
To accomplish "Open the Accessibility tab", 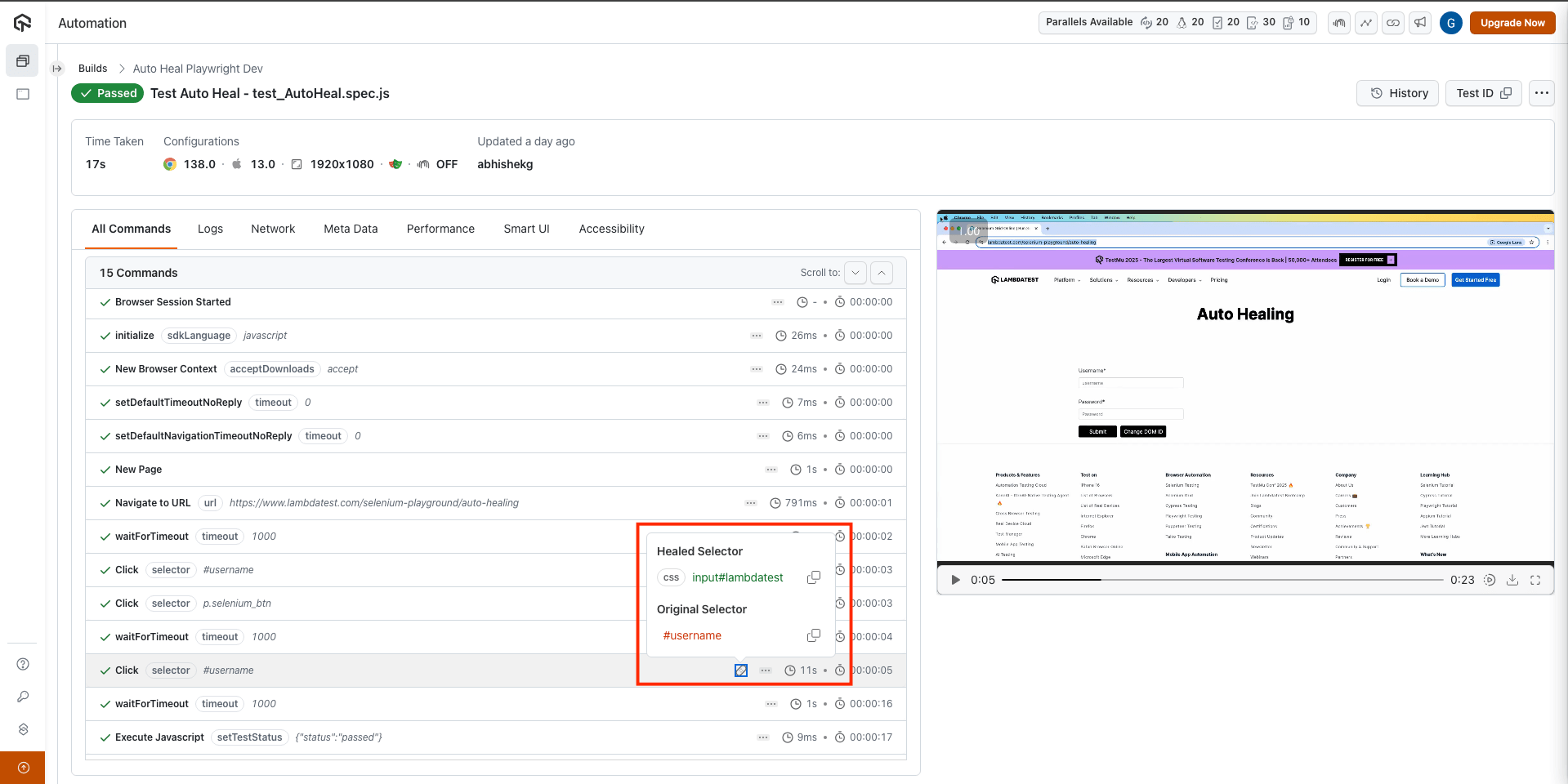I will [x=611, y=229].
